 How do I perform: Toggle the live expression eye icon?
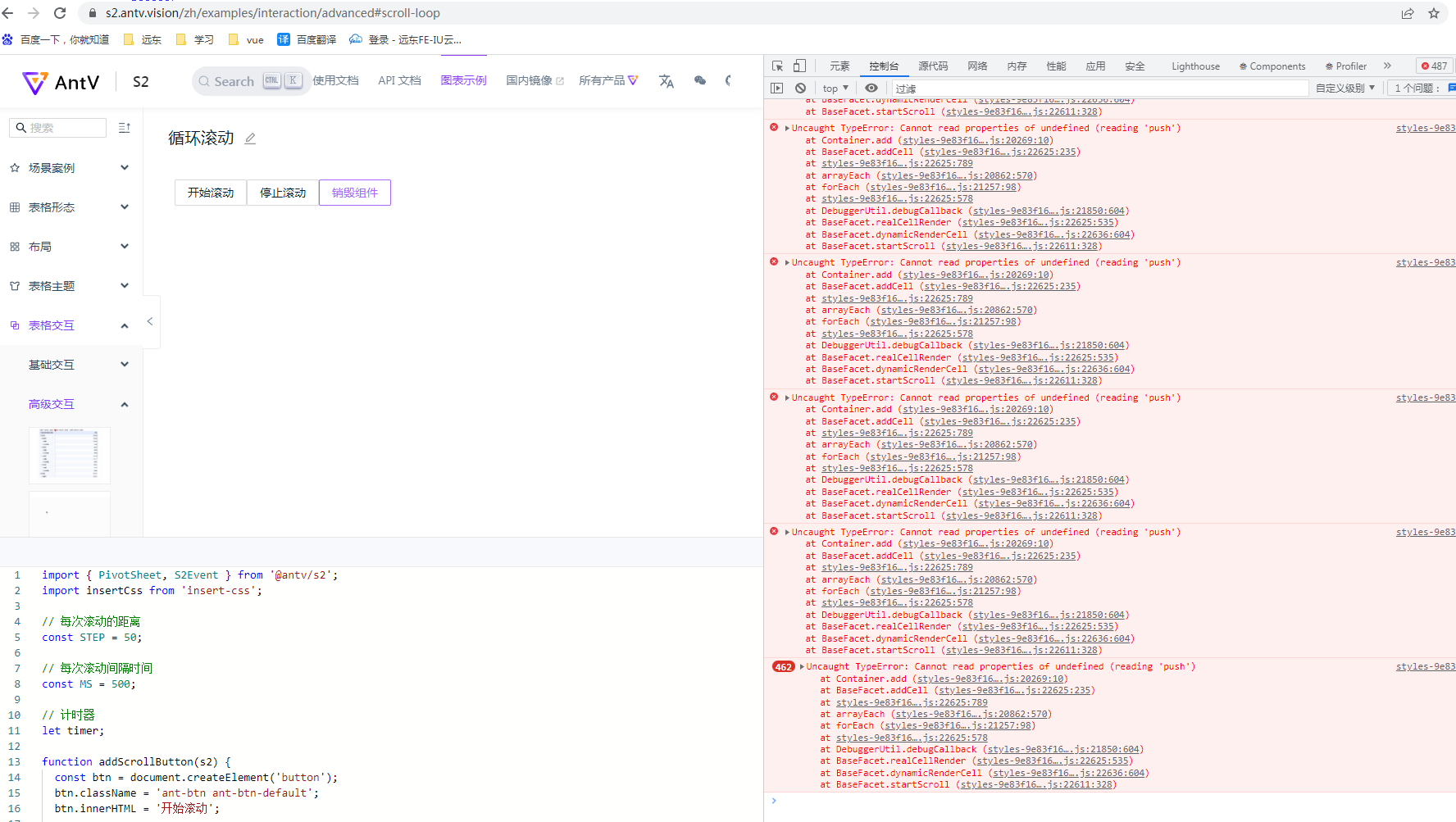871,88
